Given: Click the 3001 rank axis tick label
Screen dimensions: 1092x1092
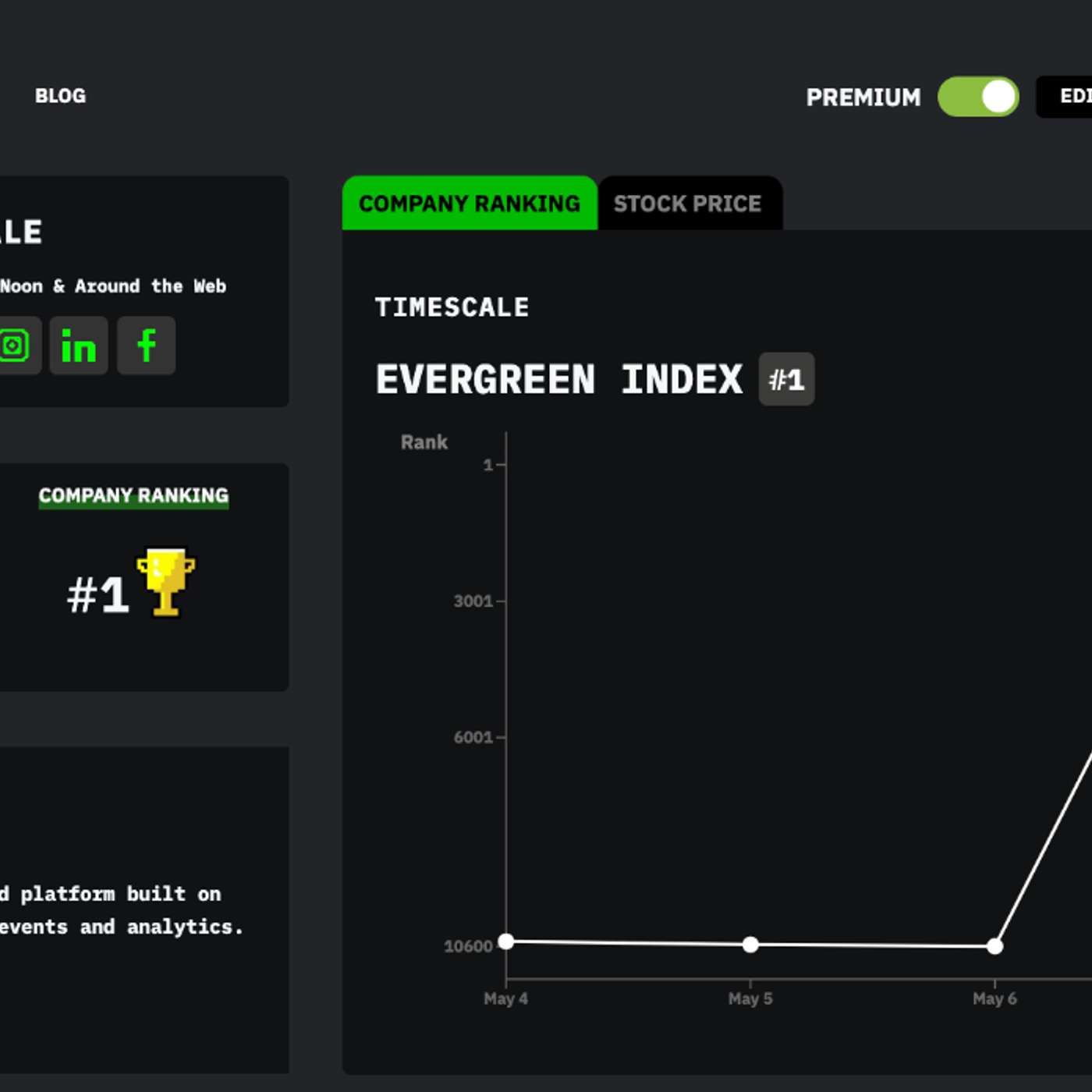Looking at the screenshot, I should (x=473, y=601).
